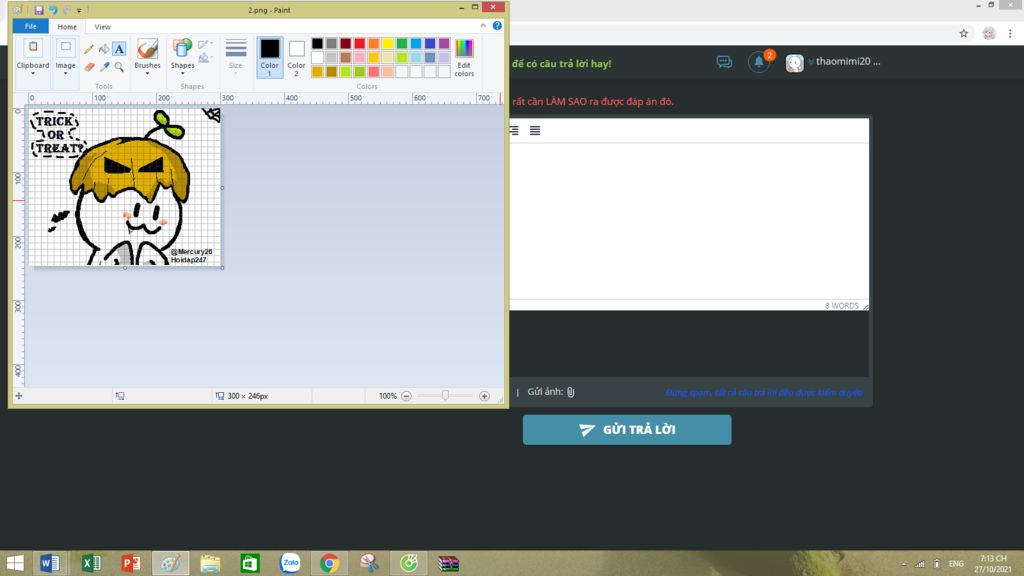Toggle right alignment in the answer editor
The height and width of the screenshot is (576, 1024).
515,131
